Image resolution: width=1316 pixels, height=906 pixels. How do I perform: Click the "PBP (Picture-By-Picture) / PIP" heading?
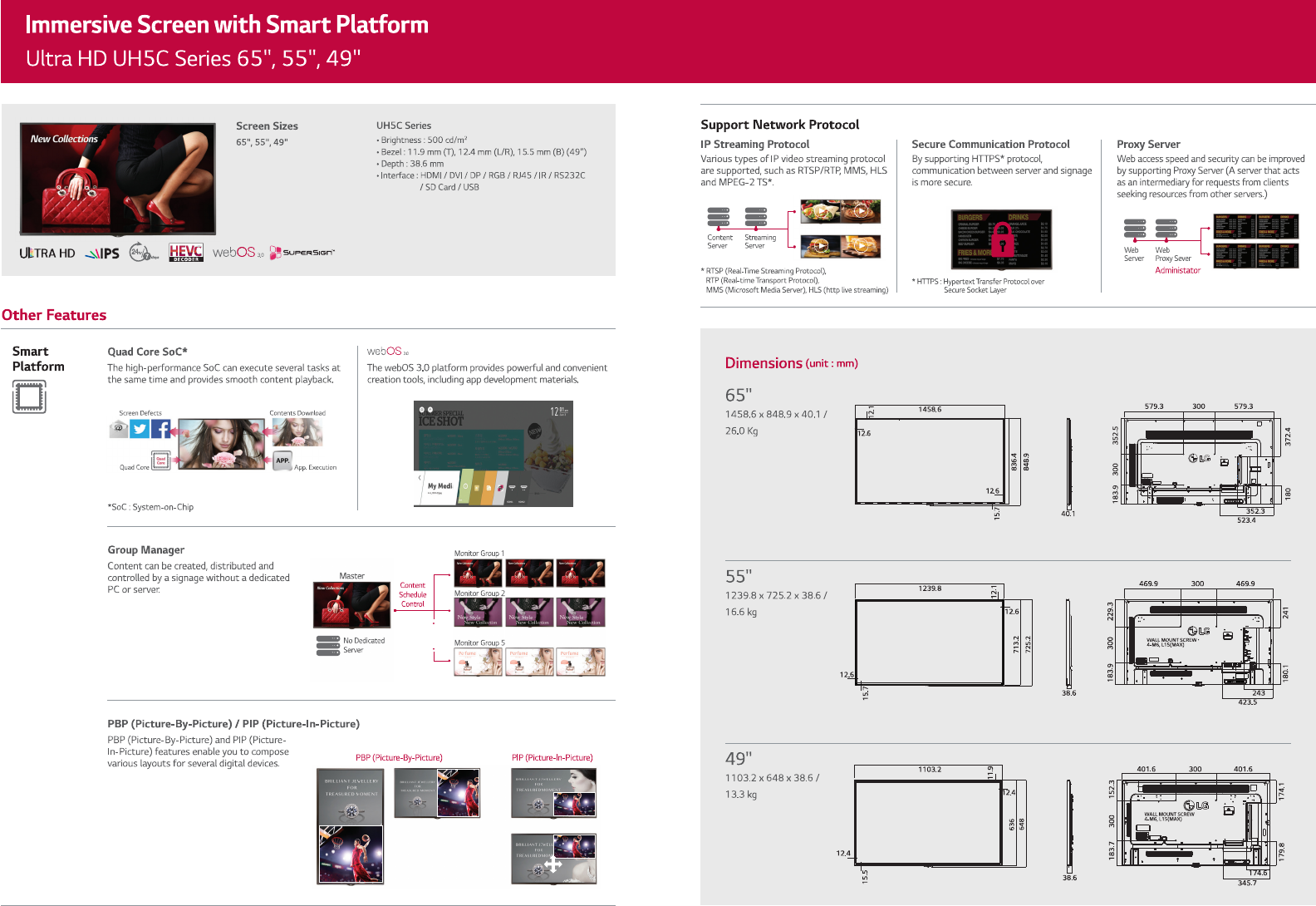[x=233, y=724]
